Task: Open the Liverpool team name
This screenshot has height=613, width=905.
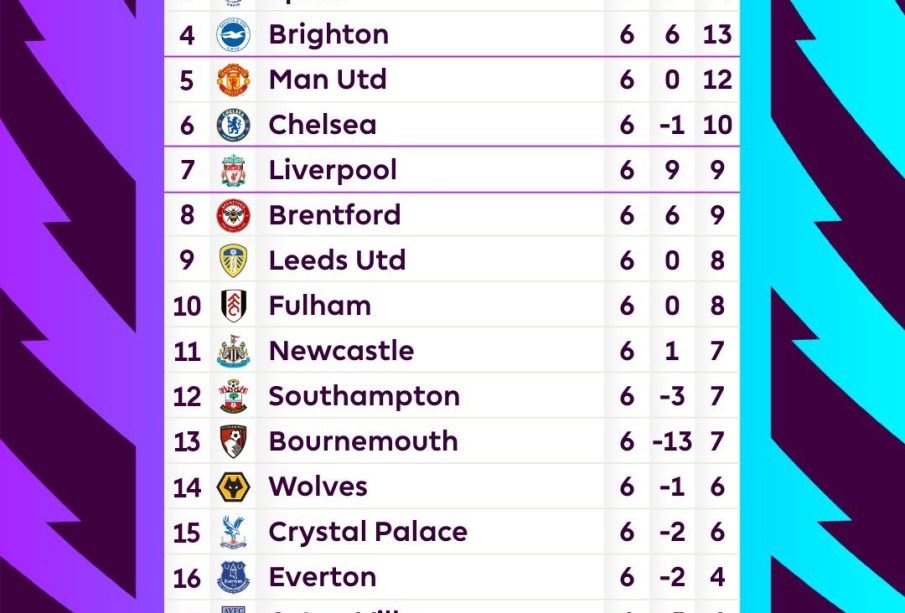Action: point(332,170)
